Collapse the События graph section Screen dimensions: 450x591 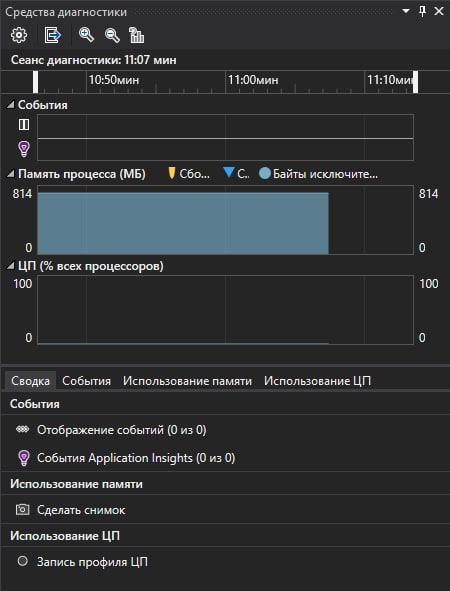point(11,104)
